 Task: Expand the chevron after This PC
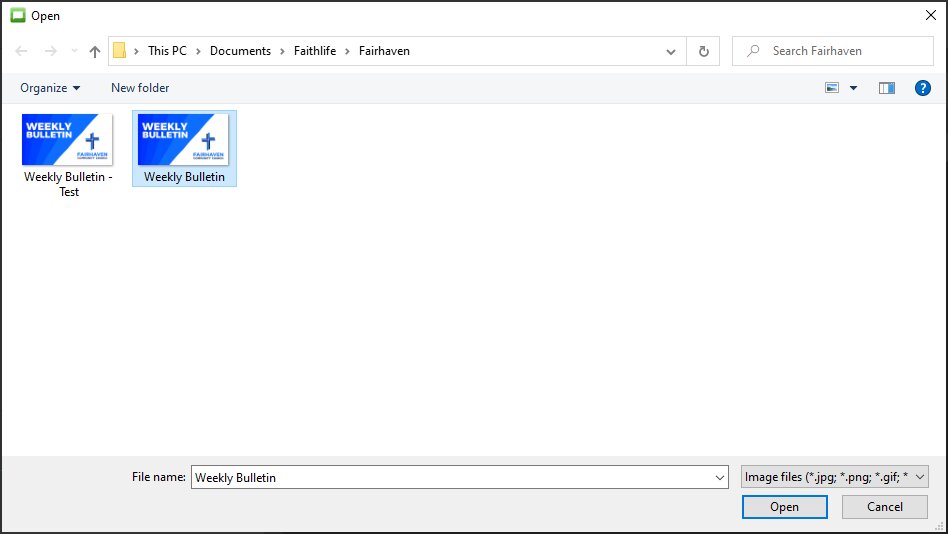point(198,51)
